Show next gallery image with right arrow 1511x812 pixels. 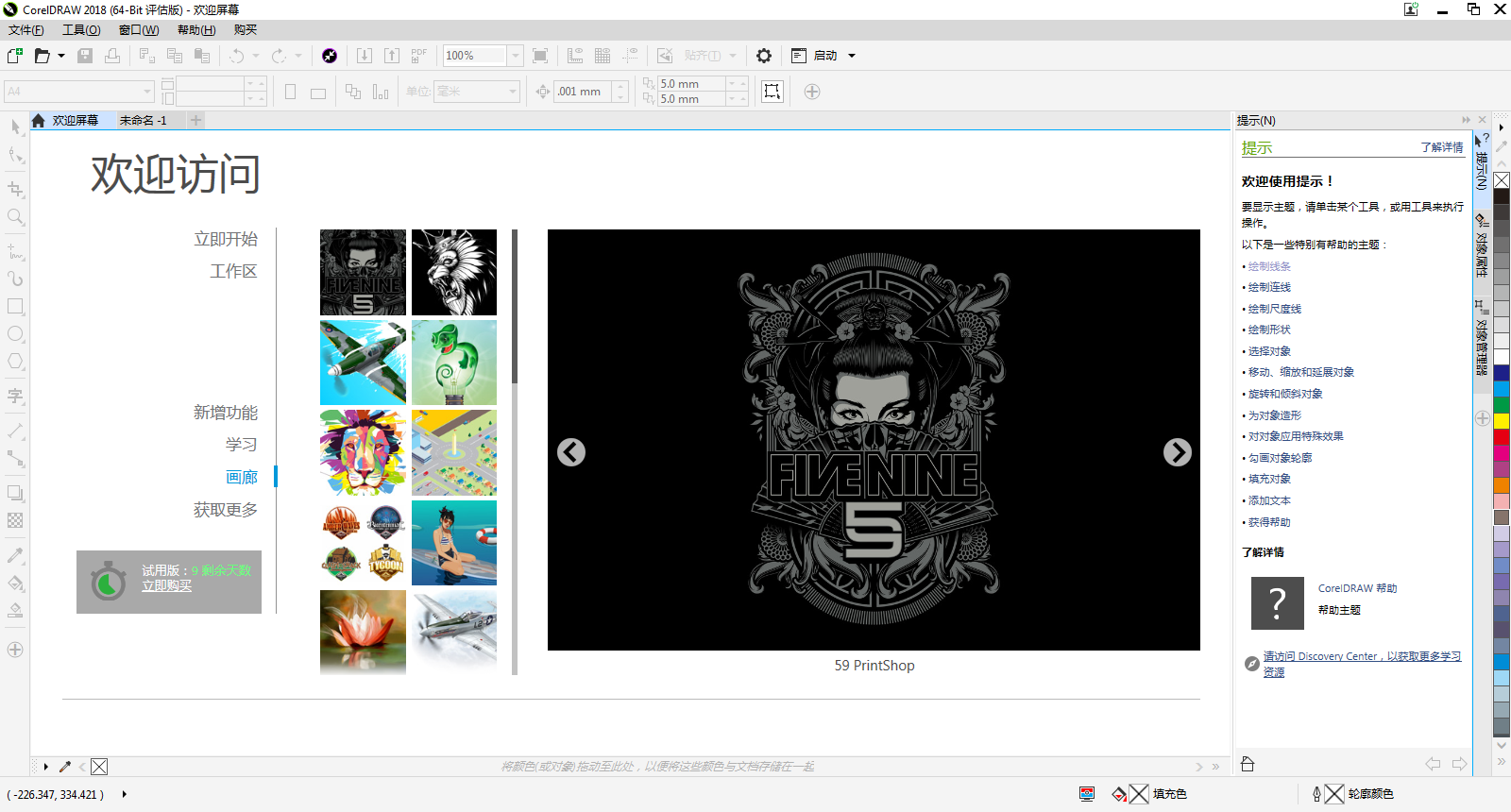pos(1177,453)
